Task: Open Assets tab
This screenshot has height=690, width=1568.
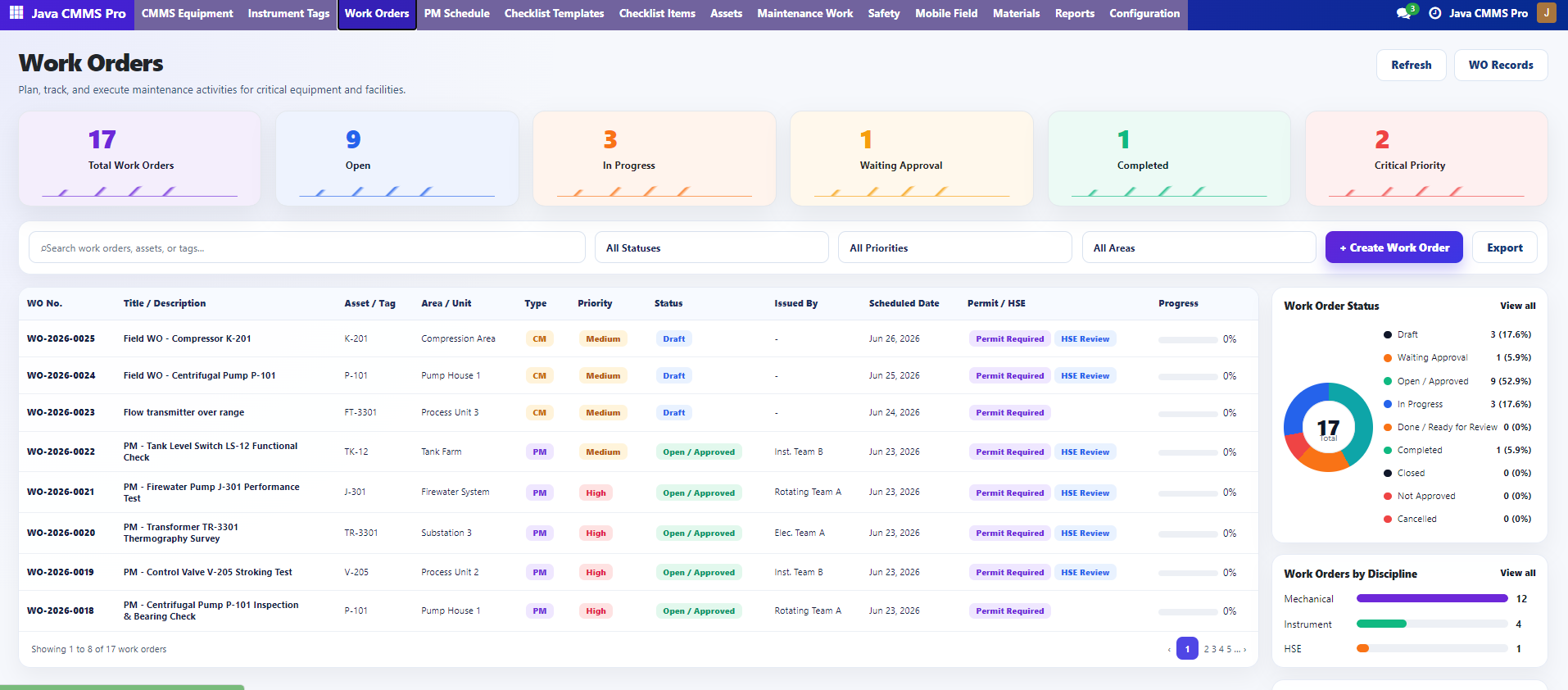Action: [x=726, y=13]
